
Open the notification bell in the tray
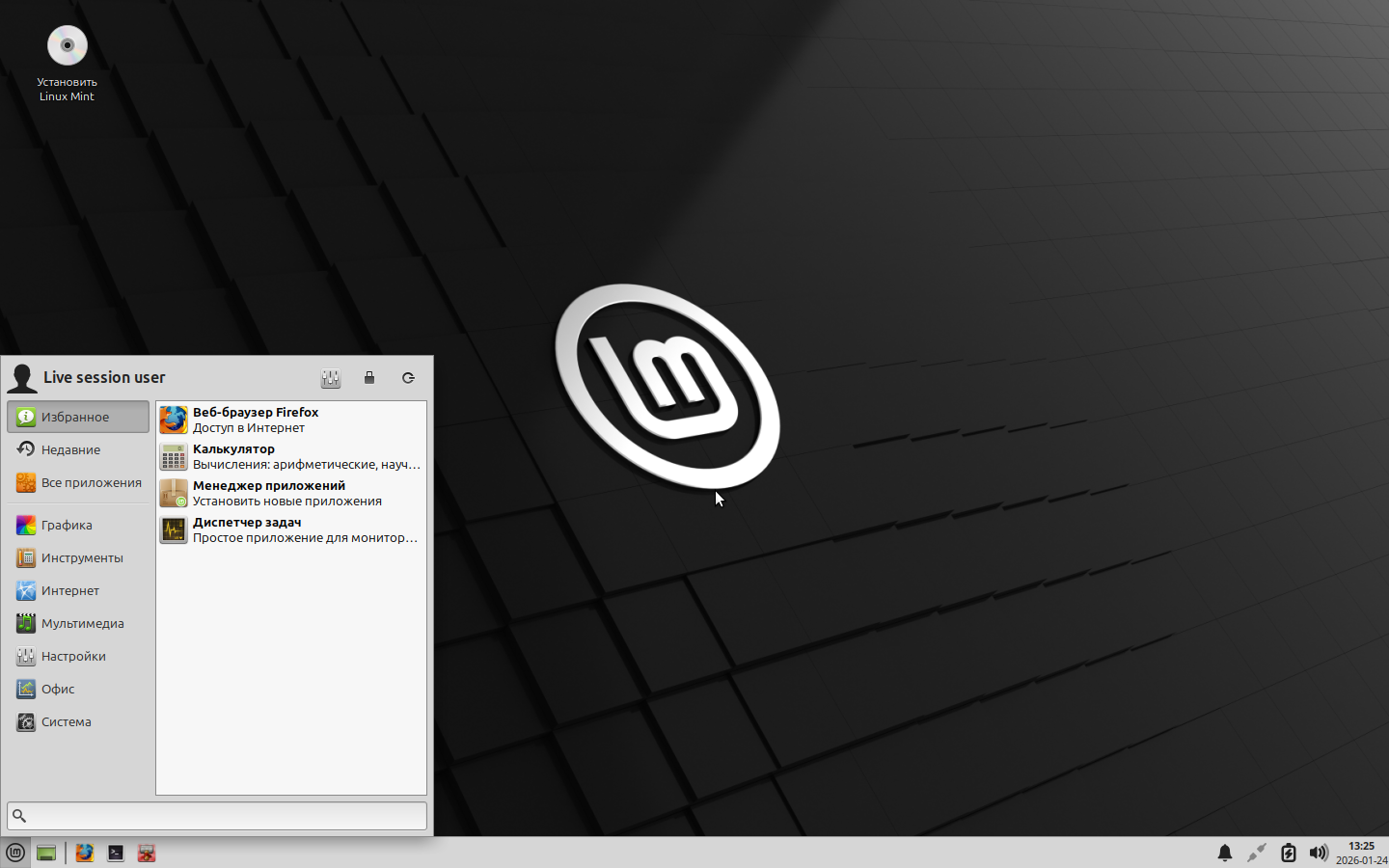(x=1224, y=853)
